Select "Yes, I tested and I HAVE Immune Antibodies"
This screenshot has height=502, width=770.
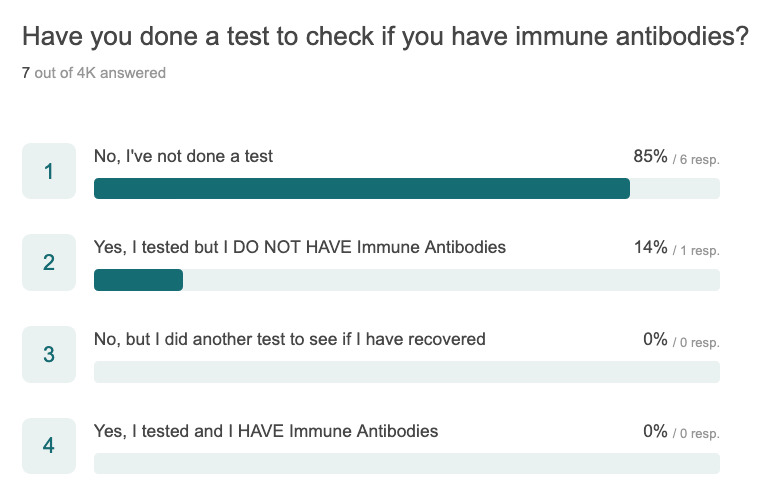tap(266, 431)
